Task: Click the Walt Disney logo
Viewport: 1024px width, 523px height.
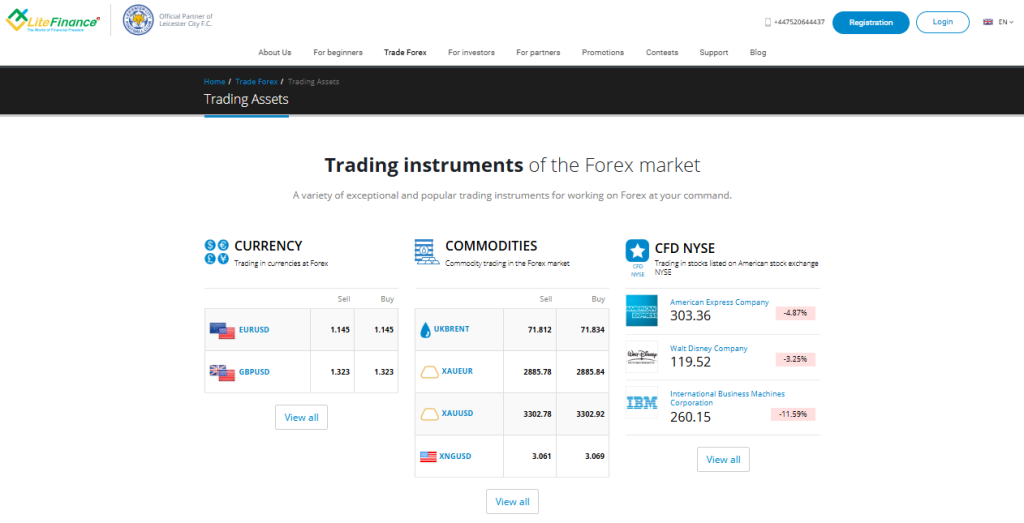Action: (641, 357)
